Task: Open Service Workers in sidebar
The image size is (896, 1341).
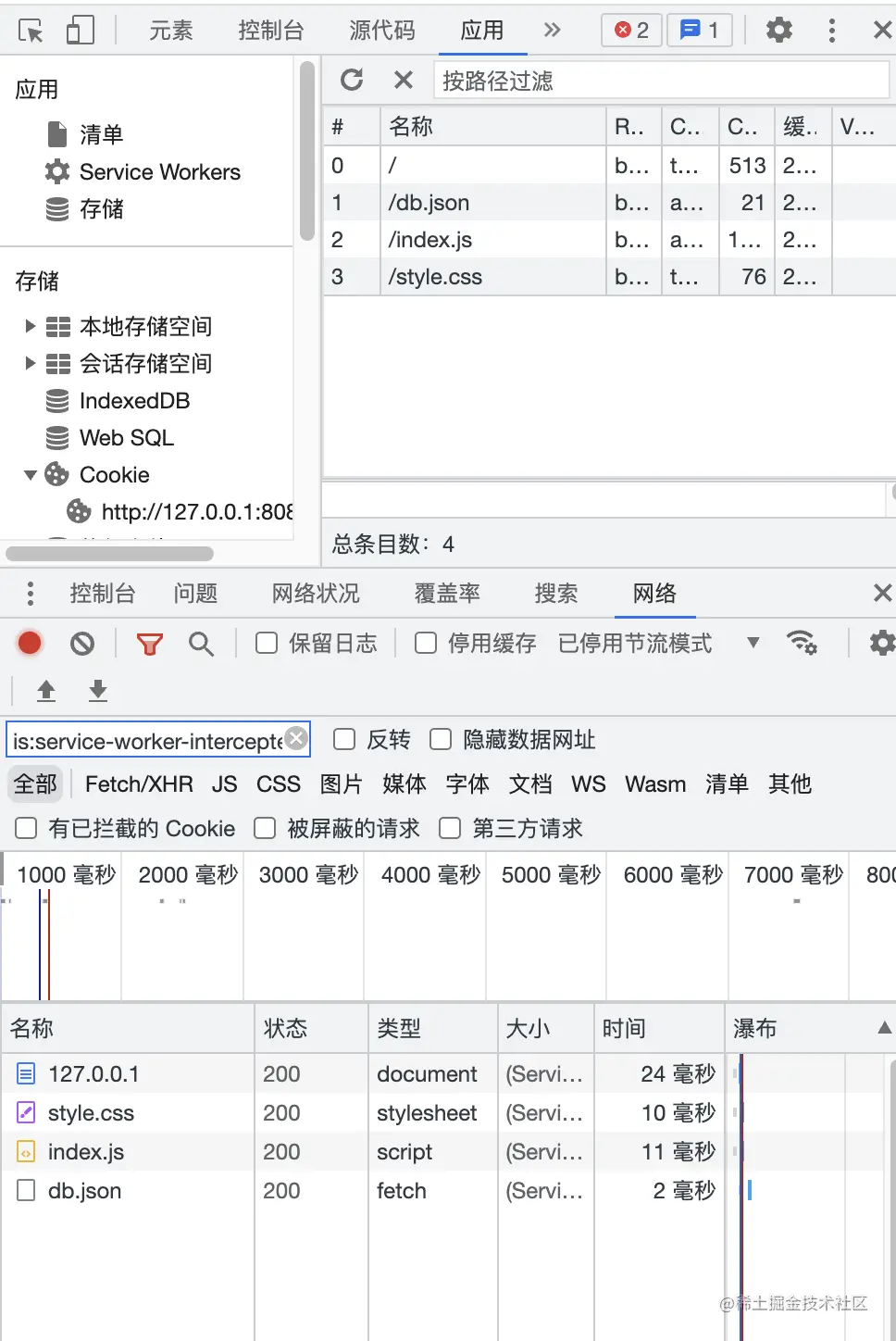Action: (x=143, y=171)
